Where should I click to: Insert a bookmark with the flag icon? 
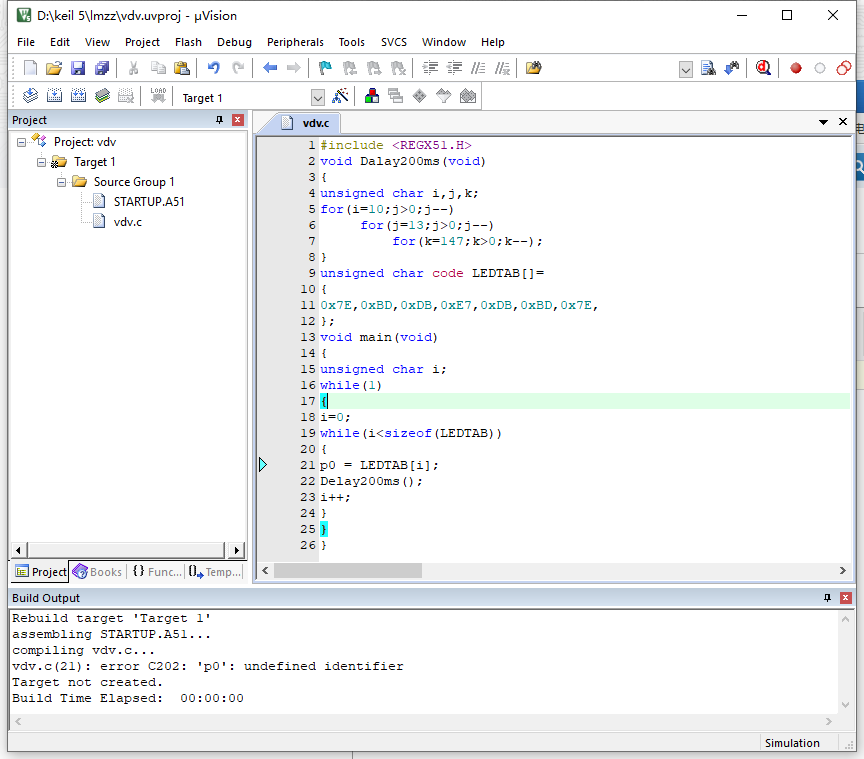coord(325,68)
